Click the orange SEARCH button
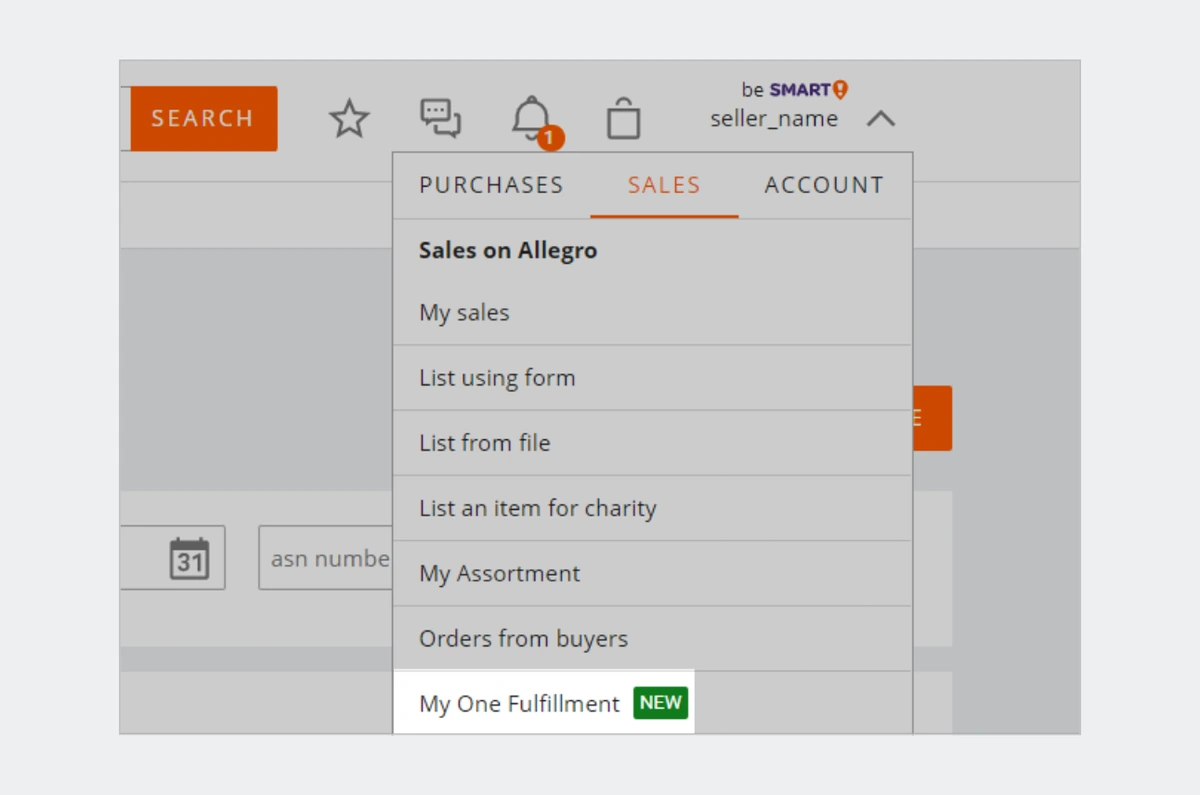 click(203, 118)
